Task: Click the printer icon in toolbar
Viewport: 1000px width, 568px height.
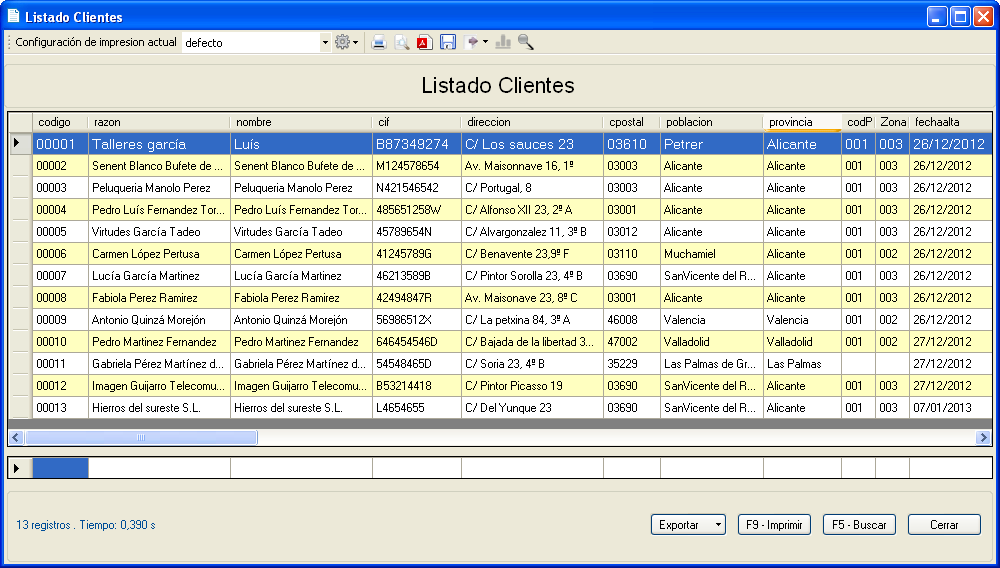Action: point(379,42)
